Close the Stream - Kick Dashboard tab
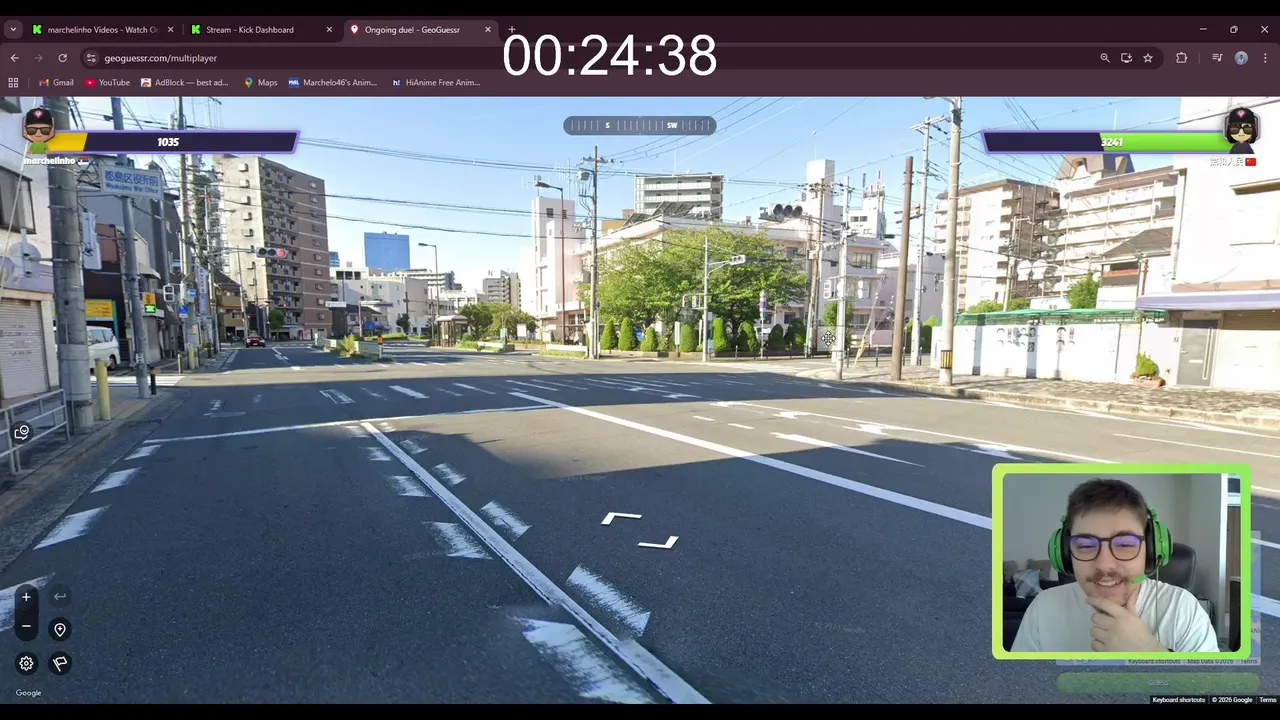 [329, 30]
